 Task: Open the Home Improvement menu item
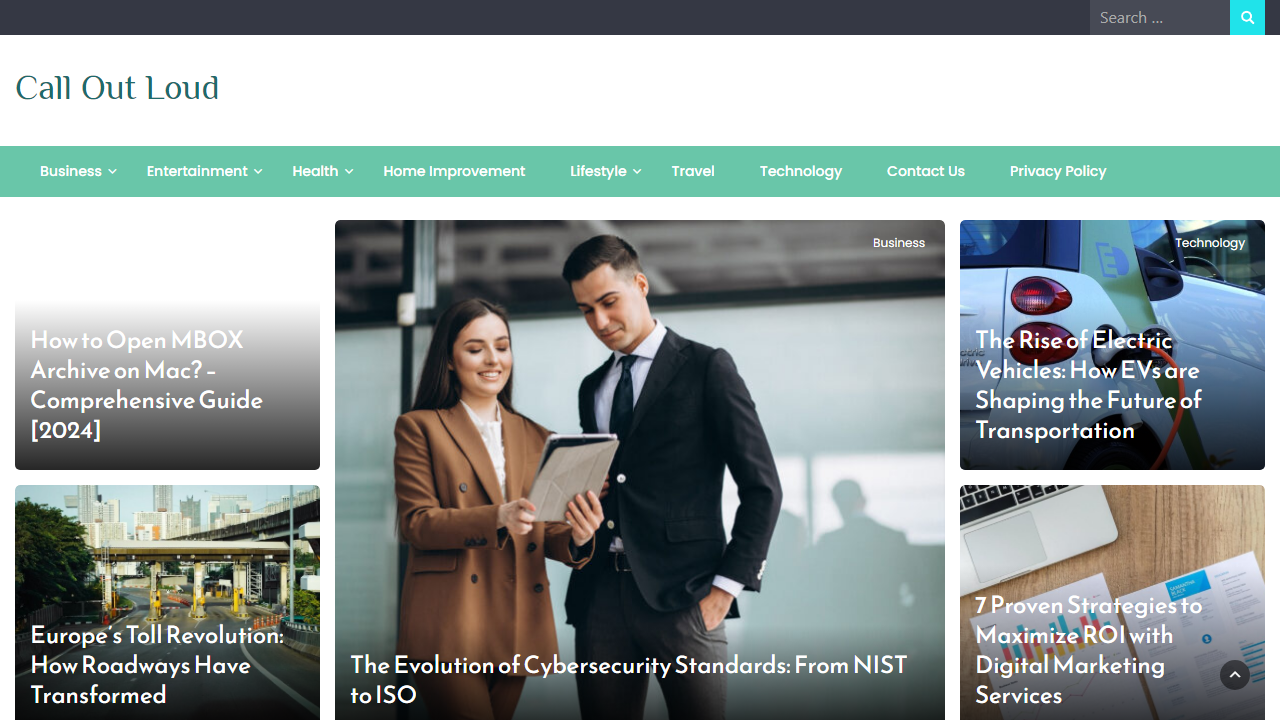pyautogui.click(x=454, y=171)
